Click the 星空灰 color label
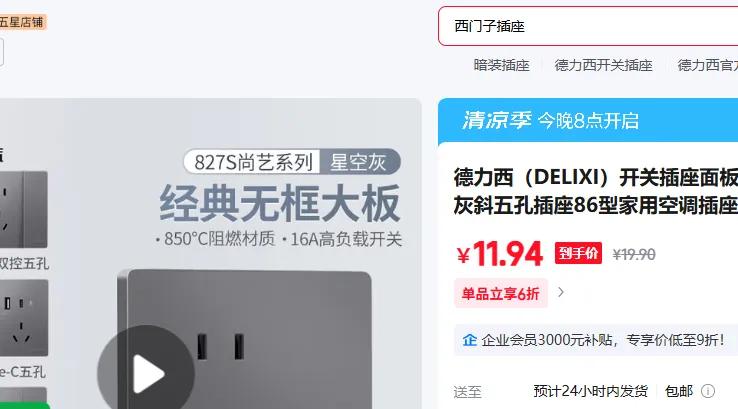Viewport: 738px width, 409px height. pos(358,162)
